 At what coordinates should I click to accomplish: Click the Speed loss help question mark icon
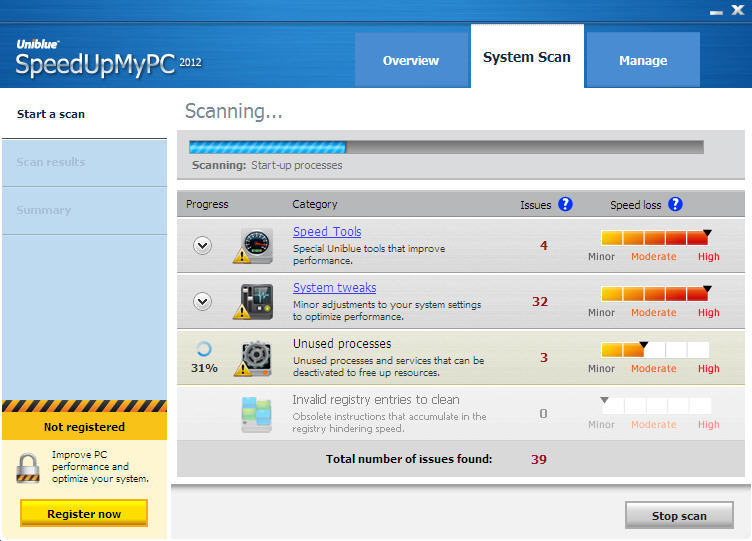(675, 204)
